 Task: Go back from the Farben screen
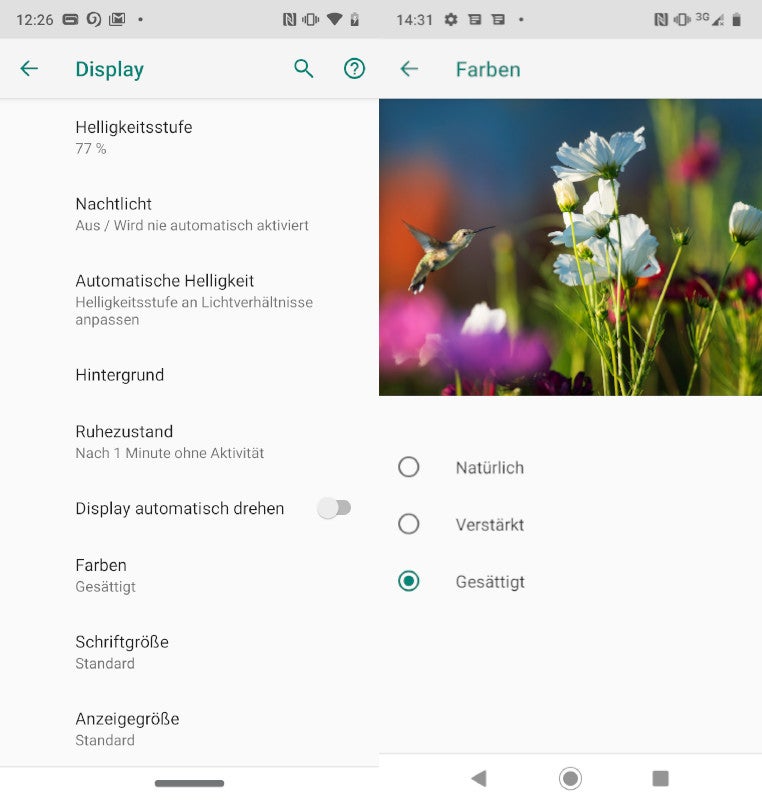[x=409, y=68]
